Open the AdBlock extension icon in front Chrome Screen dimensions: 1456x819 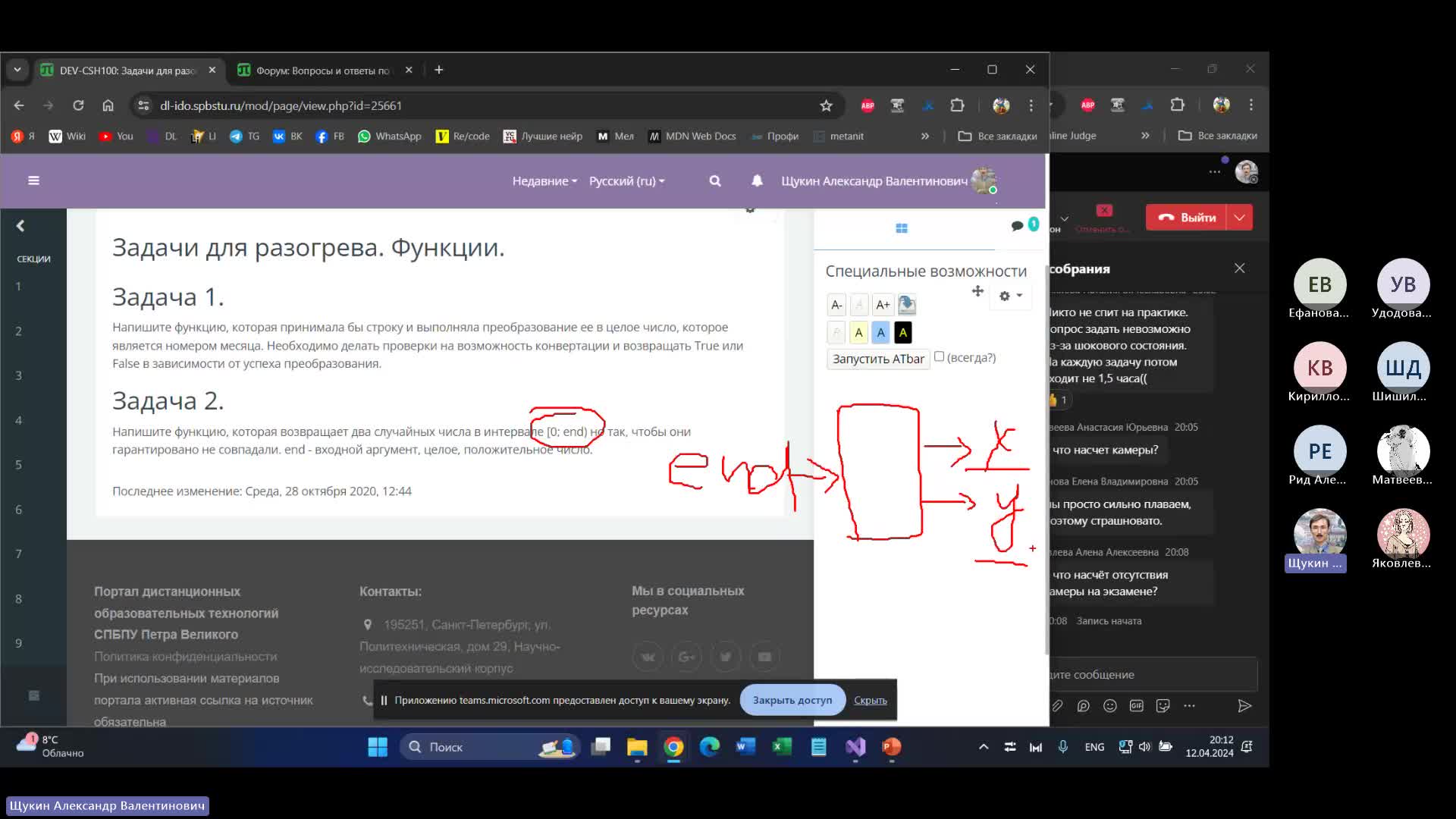pyautogui.click(x=868, y=105)
